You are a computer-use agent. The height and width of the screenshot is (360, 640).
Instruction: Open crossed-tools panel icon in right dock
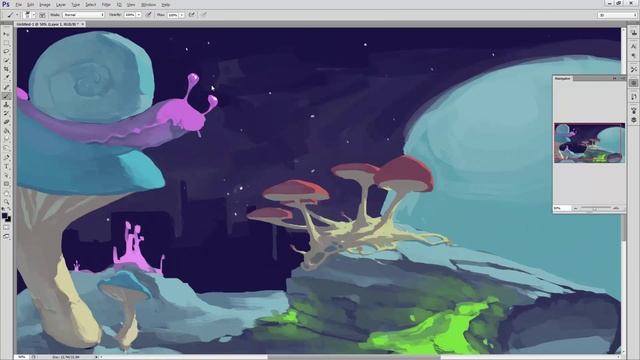coord(633,69)
